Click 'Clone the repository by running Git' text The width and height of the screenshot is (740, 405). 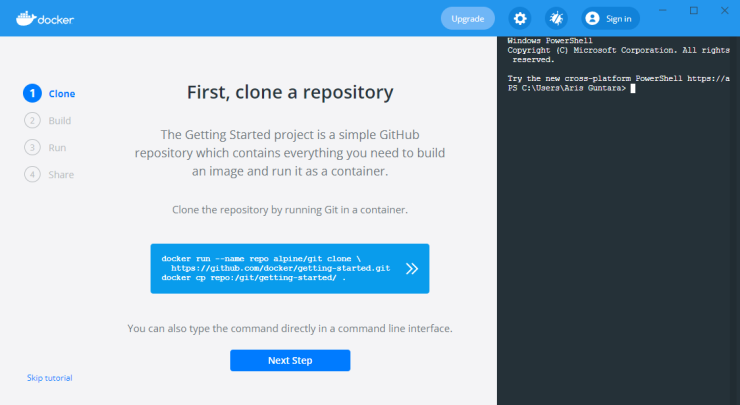(x=290, y=210)
